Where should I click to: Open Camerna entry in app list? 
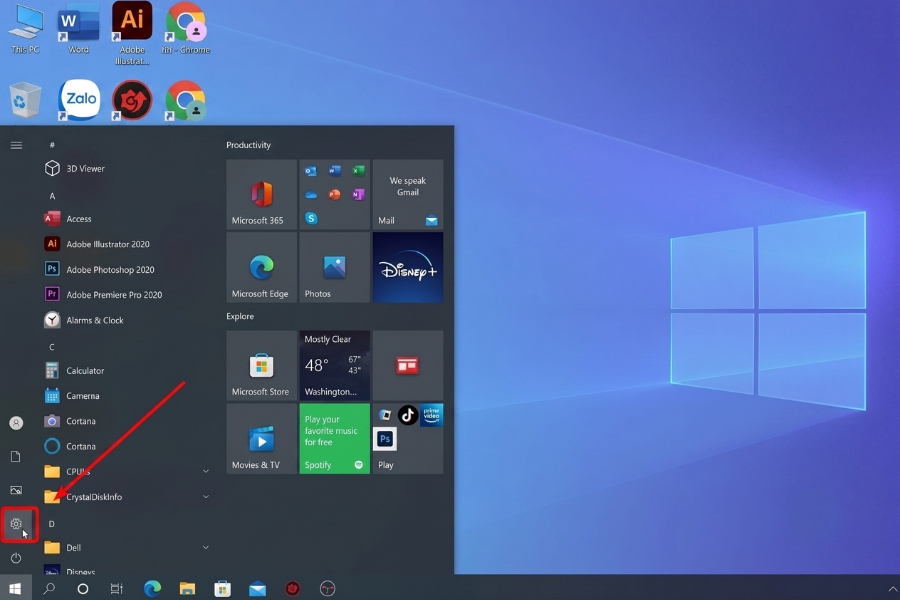tap(126, 396)
